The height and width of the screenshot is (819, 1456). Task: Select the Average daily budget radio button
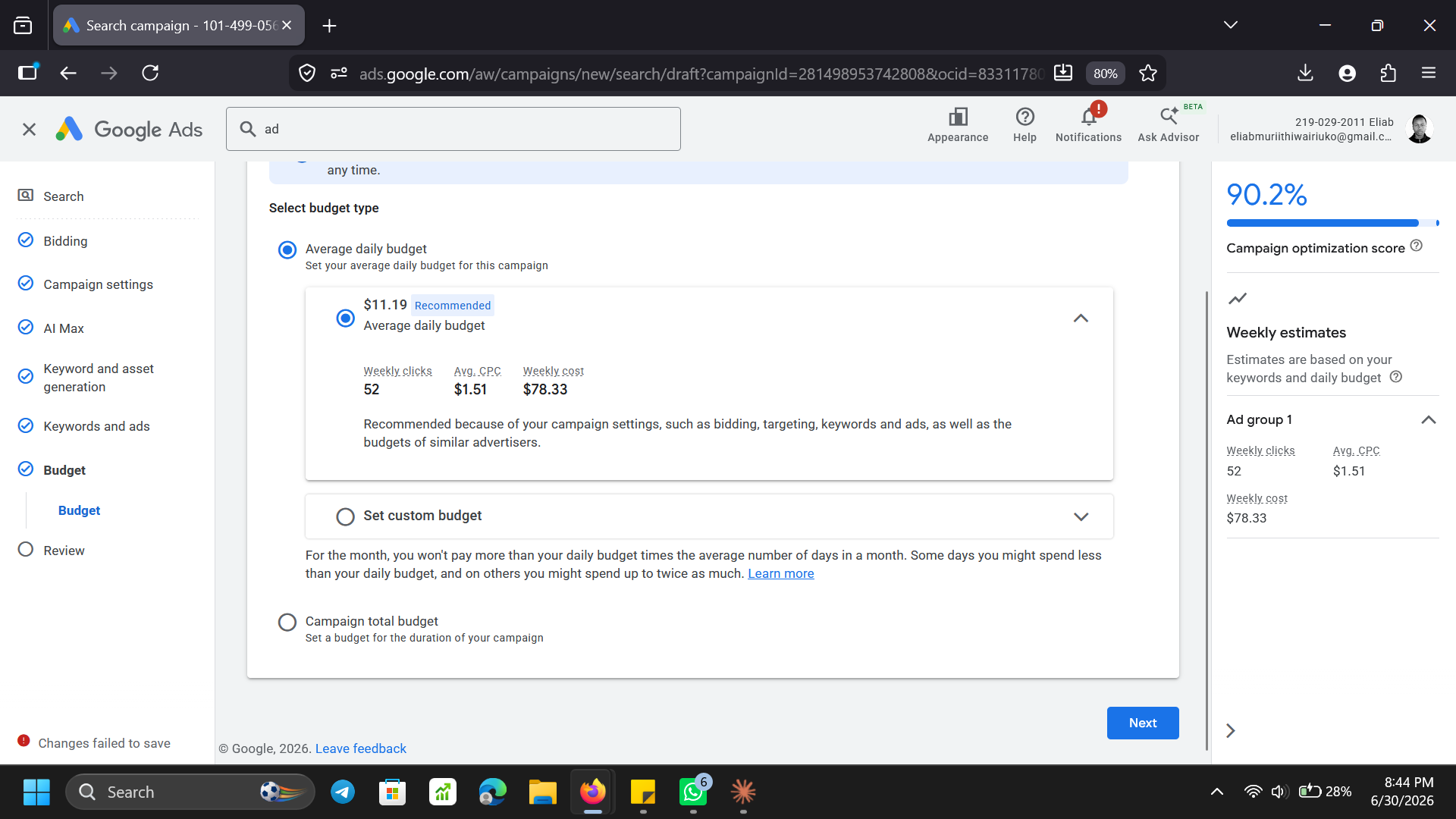(287, 249)
